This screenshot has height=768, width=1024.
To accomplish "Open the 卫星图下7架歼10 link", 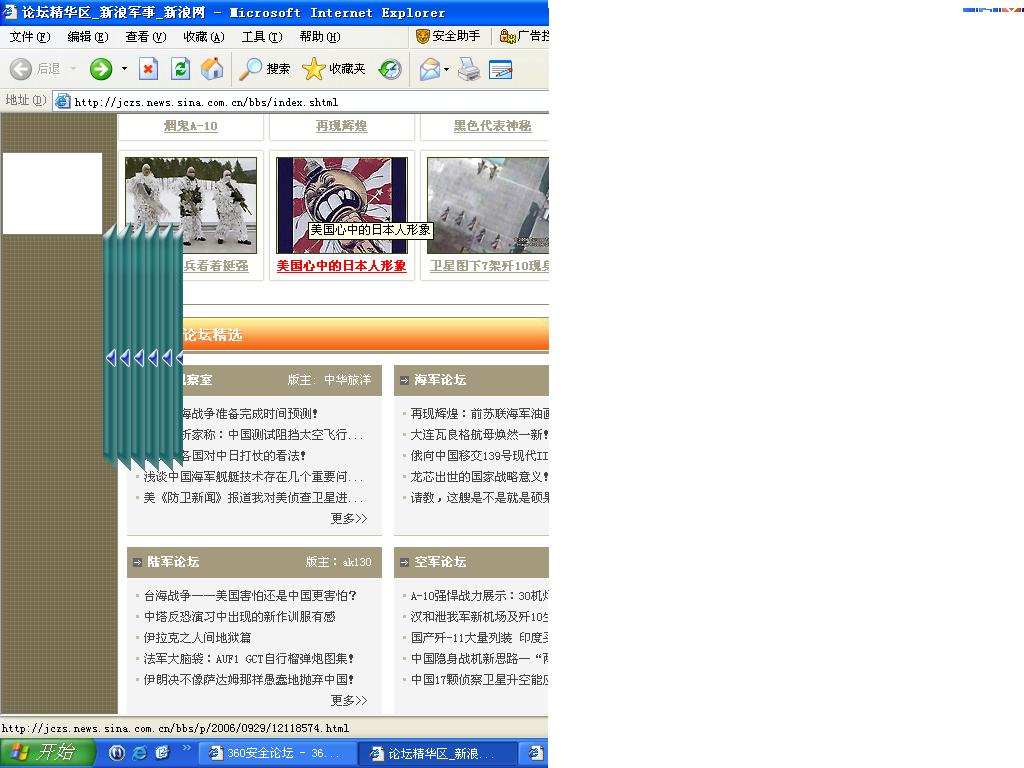I will tap(489, 266).
